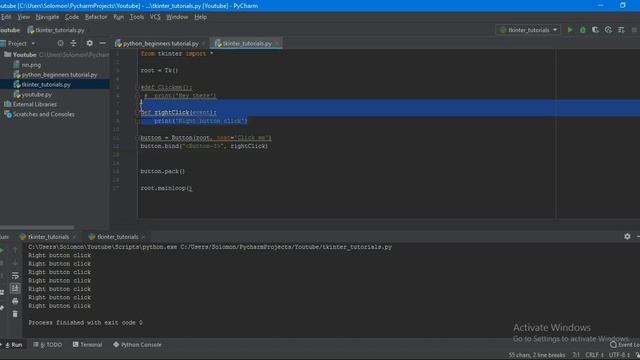This screenshot has height=360, width=640.
Task: Open the Terminal tool window
Action: pyautogui.click(x=87, y=345)
